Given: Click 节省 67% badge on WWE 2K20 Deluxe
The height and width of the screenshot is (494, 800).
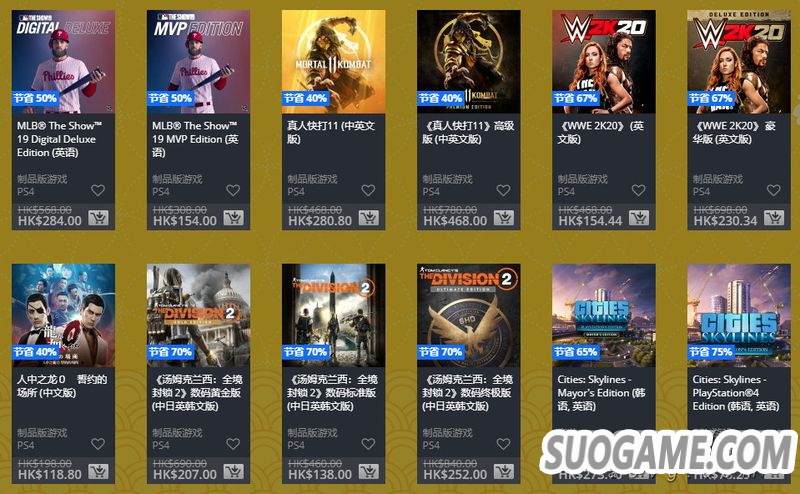Looking at the screenshot, I should [x=711, y=98].
